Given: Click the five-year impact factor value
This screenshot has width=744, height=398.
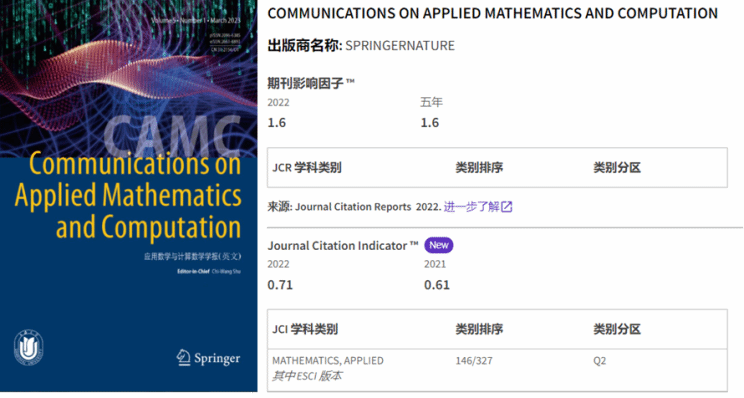Looking at the screenshot, I should [429, 123].
